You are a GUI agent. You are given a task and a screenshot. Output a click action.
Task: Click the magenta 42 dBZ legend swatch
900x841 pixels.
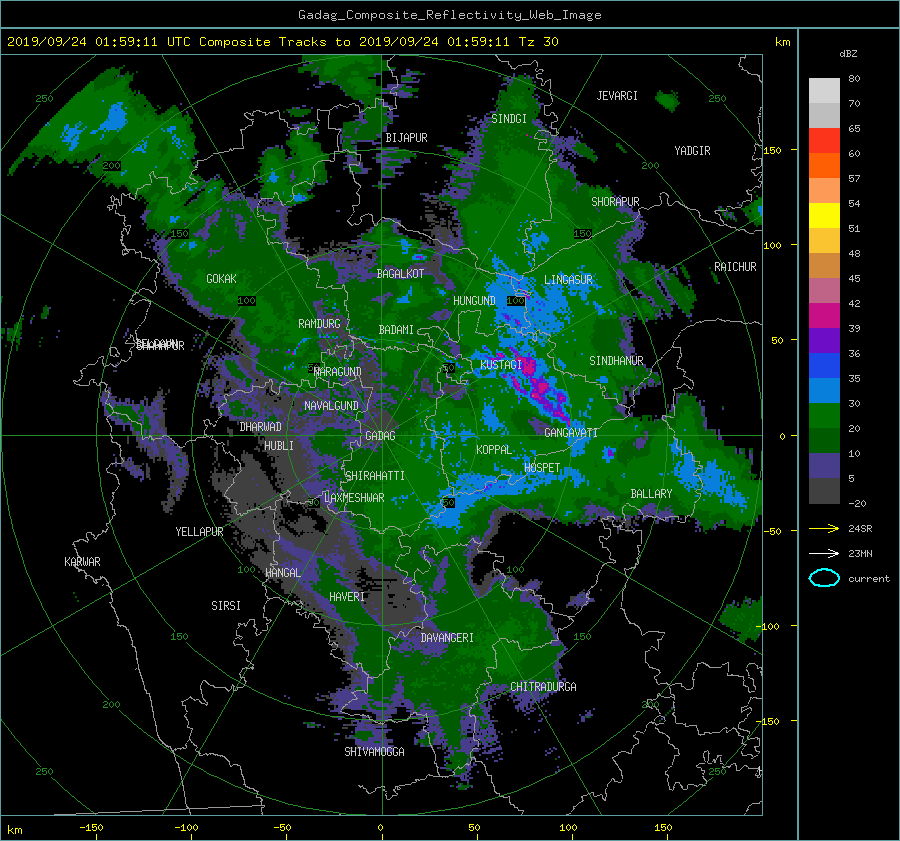pyautogui.click(x=824, y=315)
